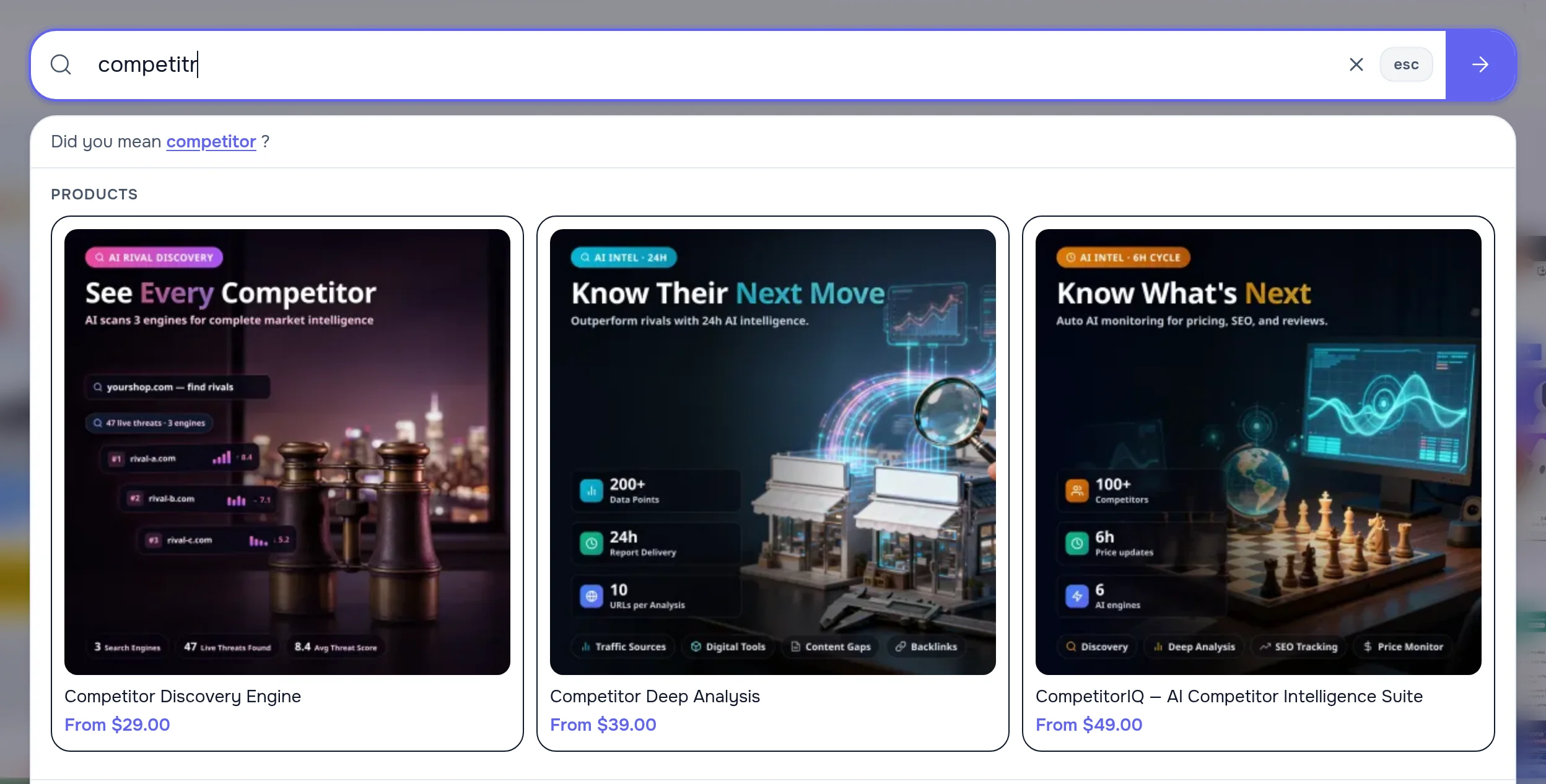The height and width of the screenshot is (784, 1546).
Task: Click the "PRODUCTS" section heading
Action: (94, 194)
